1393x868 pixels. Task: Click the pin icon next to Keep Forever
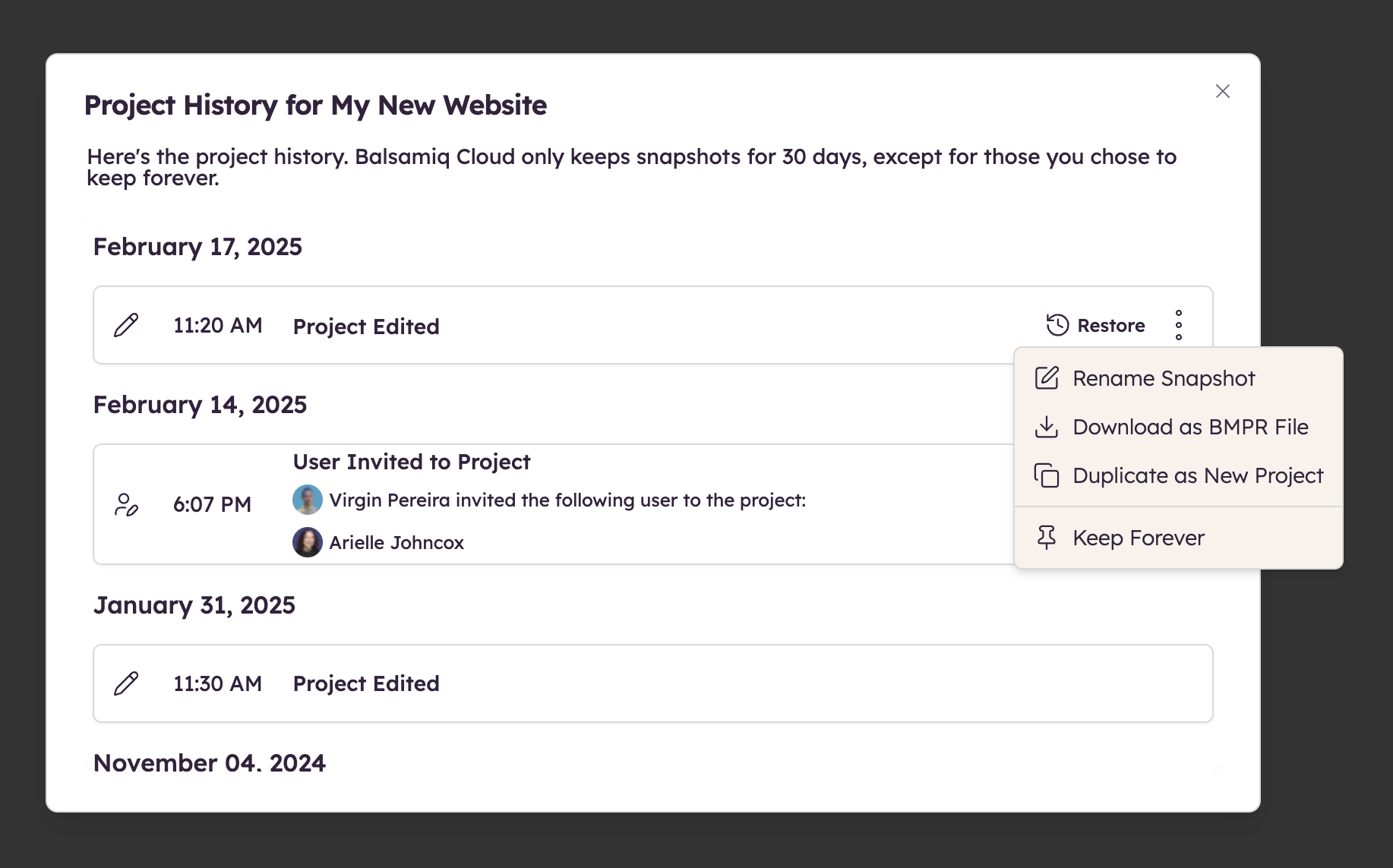(1047, 537)
